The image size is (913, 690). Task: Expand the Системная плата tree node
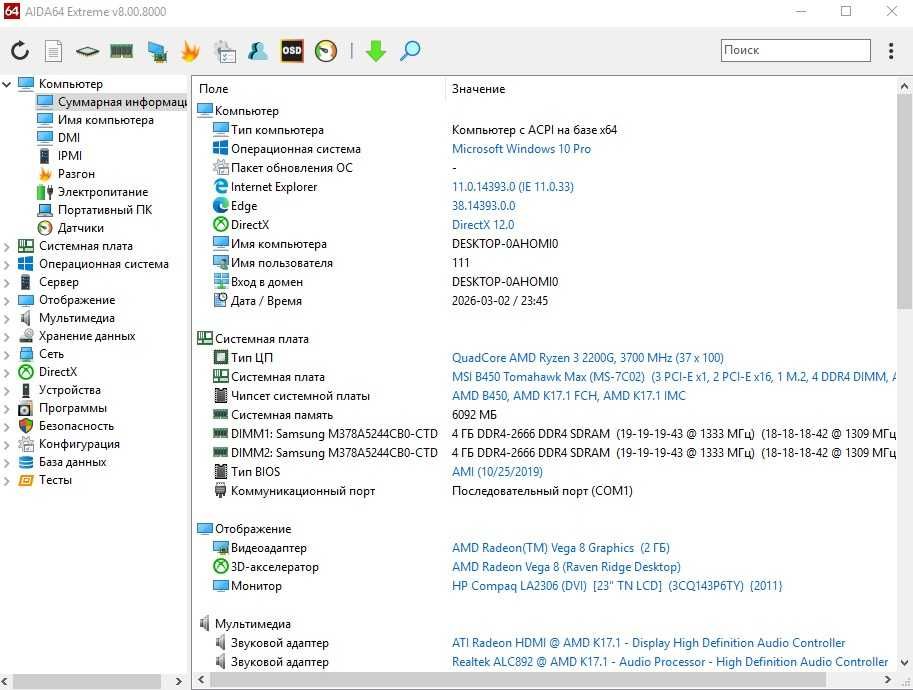click(7, 247)
